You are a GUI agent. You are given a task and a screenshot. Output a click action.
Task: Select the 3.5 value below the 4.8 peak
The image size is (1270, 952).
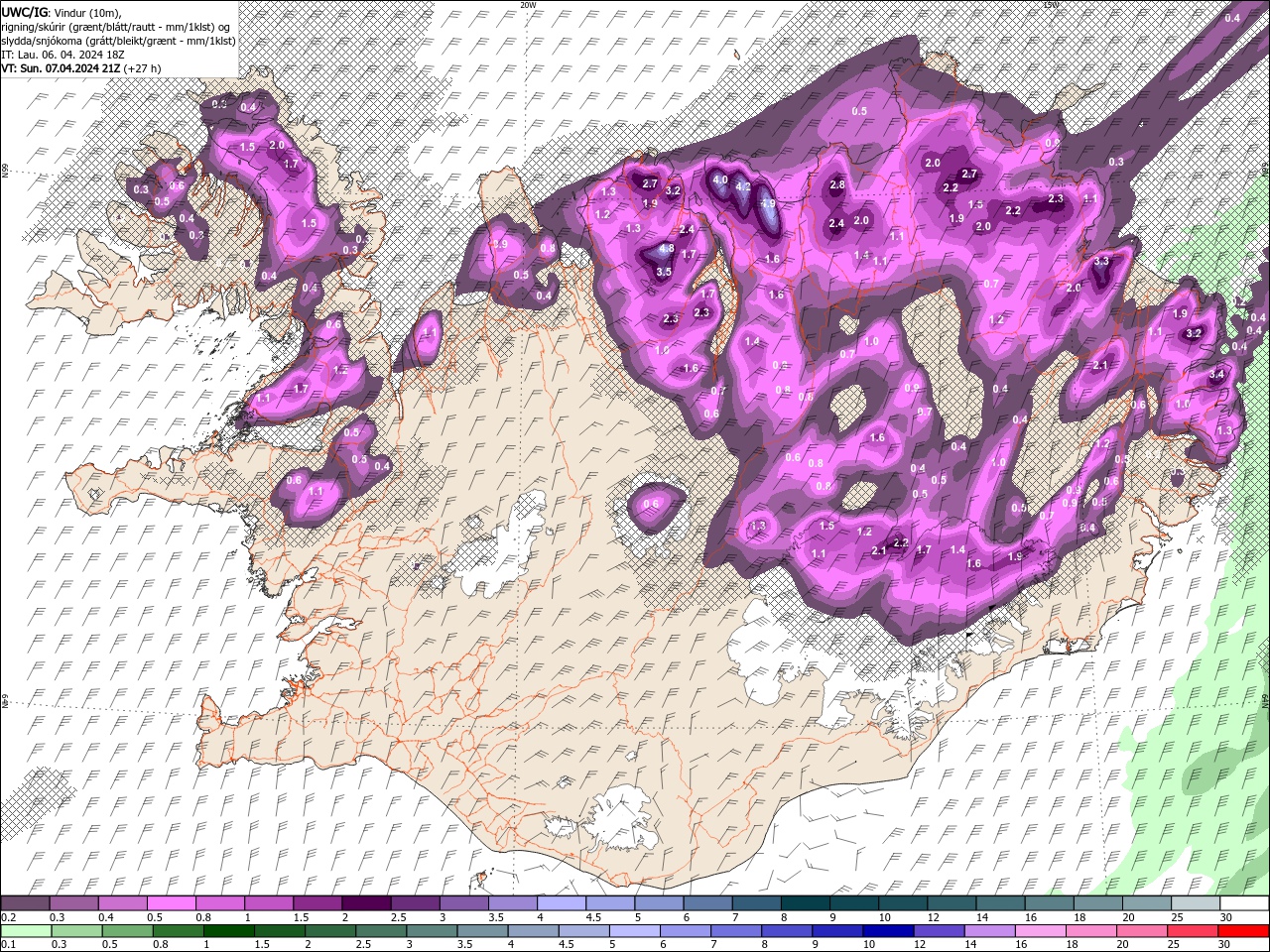pyautogui.click(x=664, y=272)
